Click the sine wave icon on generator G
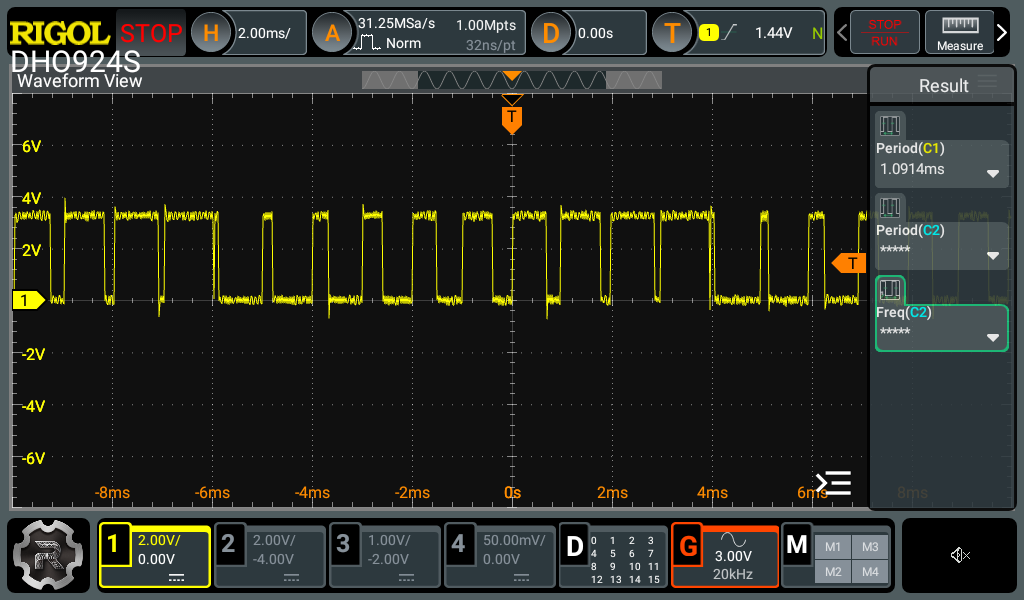This screenshot has height=600, width=1024. pos(733,539)
